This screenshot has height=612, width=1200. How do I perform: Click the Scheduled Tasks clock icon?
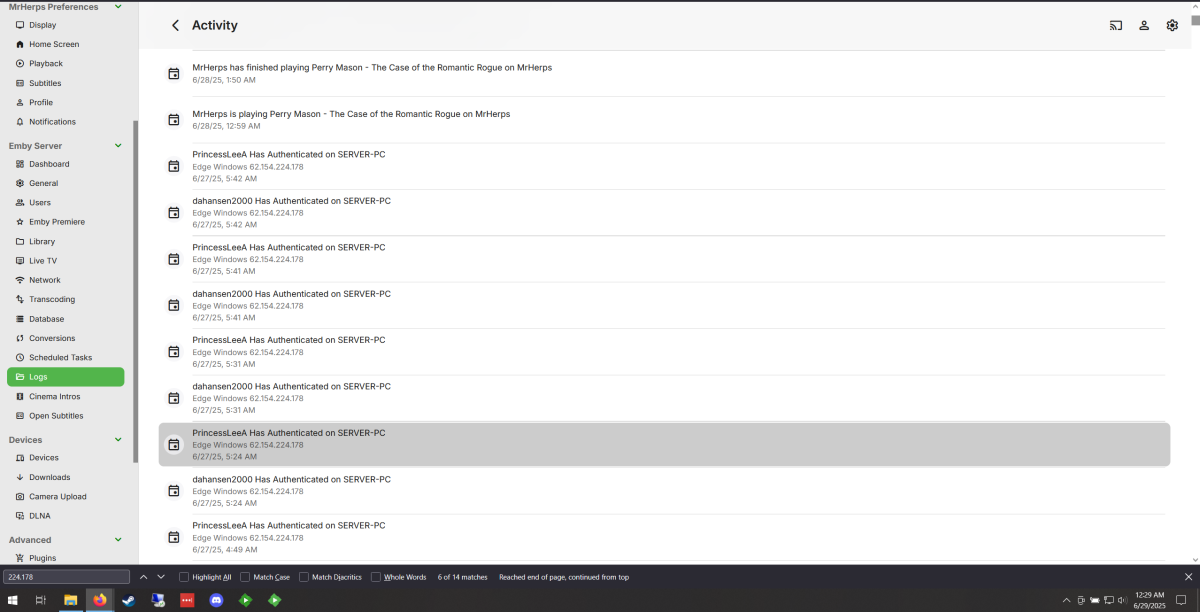20,357
